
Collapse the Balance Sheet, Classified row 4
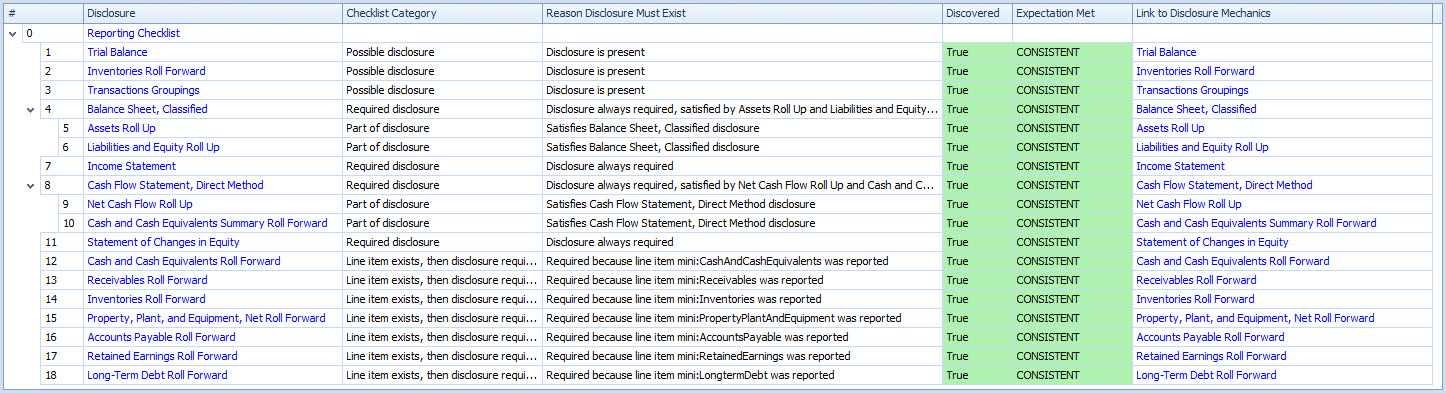(30, 109)
